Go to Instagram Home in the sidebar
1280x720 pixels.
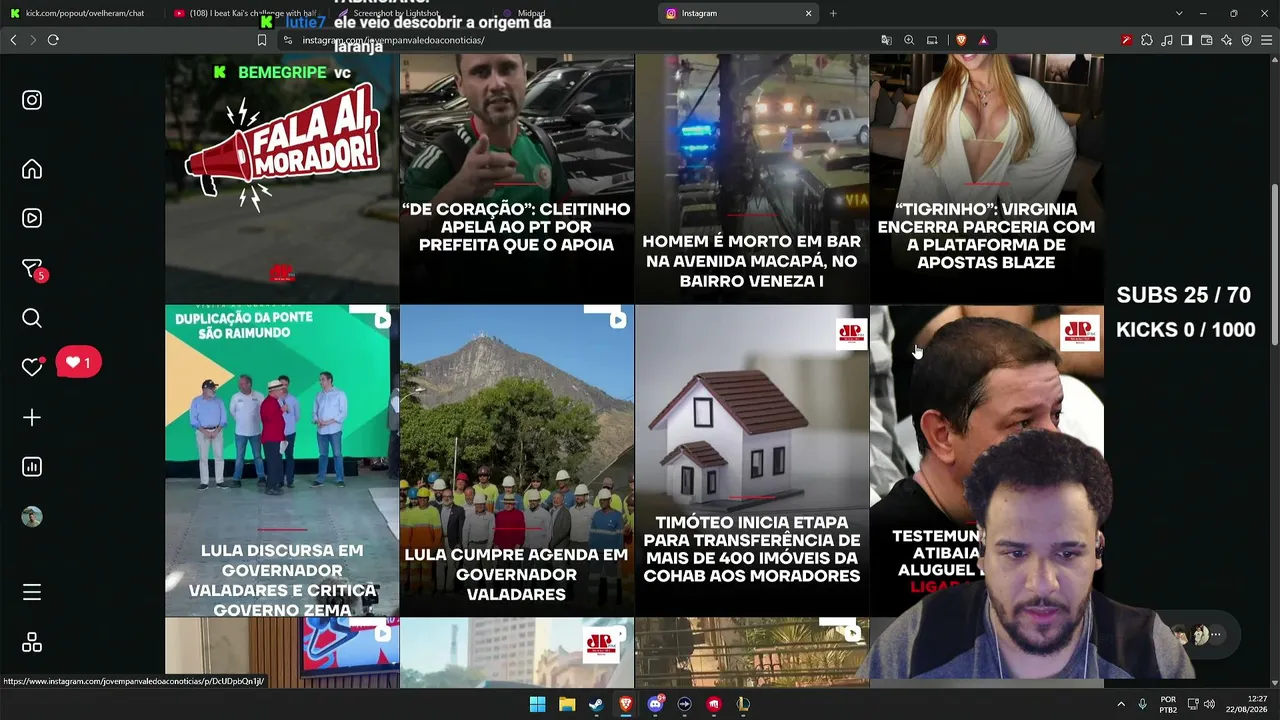click(x=32, y=169)
